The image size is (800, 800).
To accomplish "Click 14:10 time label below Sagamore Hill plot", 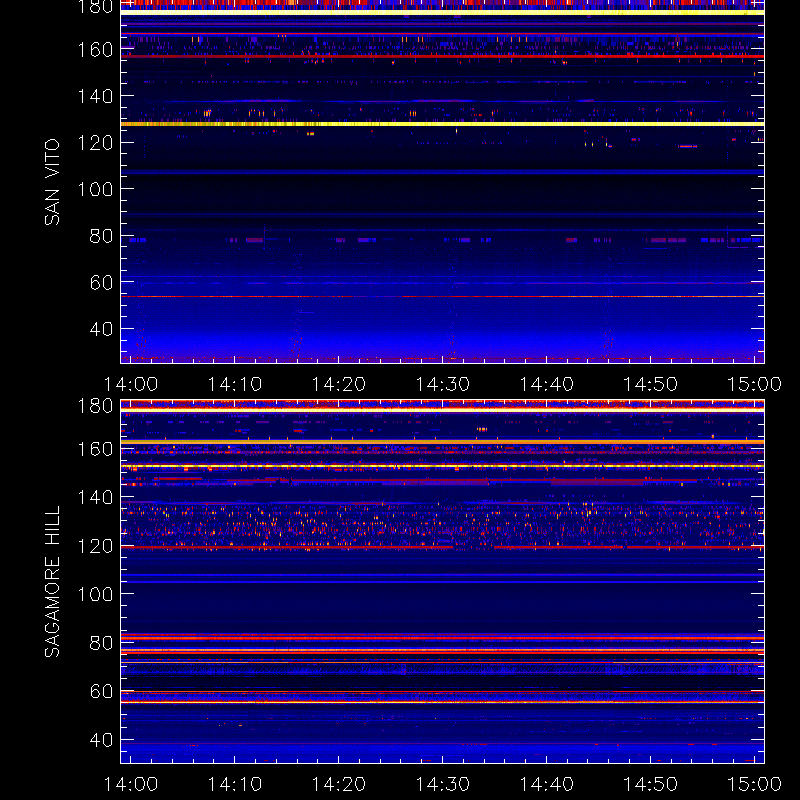I will pyautogui.click(x=235, y=784).
